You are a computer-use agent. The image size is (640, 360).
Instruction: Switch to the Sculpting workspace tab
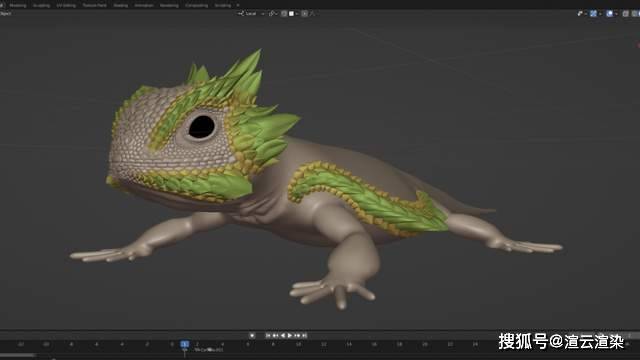pos(41,5)
